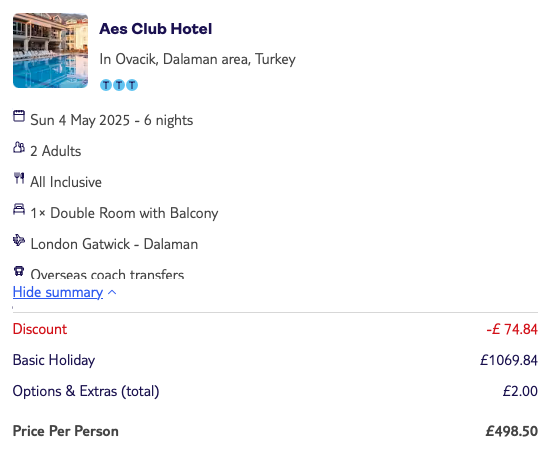Click the bed icon for room type
Screen dimensions: 549x455
[19, 209]
